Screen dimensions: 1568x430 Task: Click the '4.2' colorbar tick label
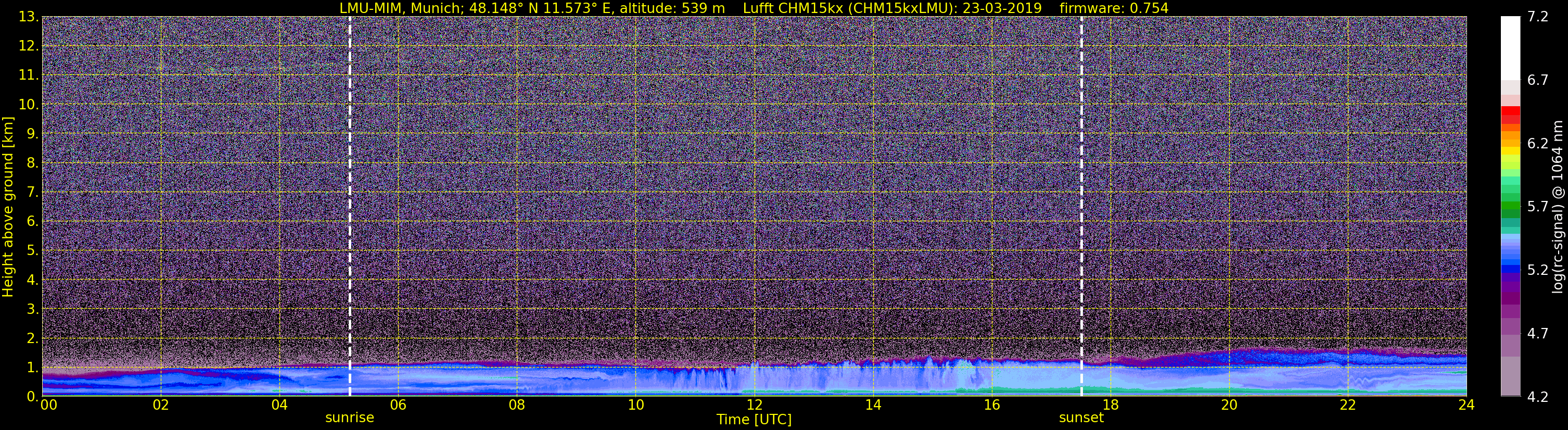click(x=1538, y=397)
